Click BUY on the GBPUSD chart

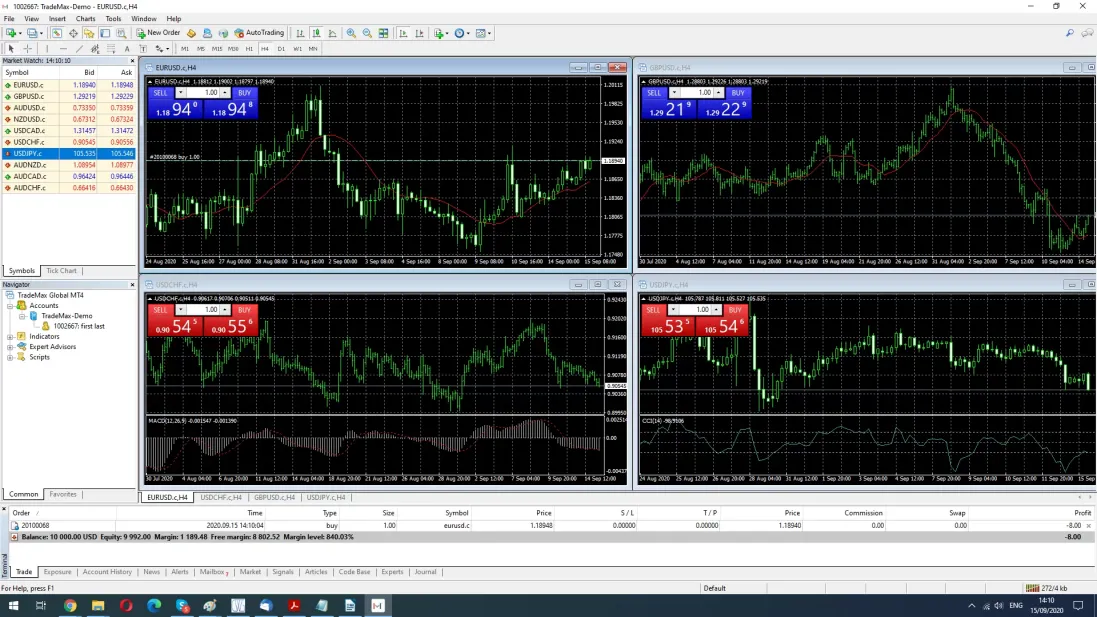tap(737, 92)
